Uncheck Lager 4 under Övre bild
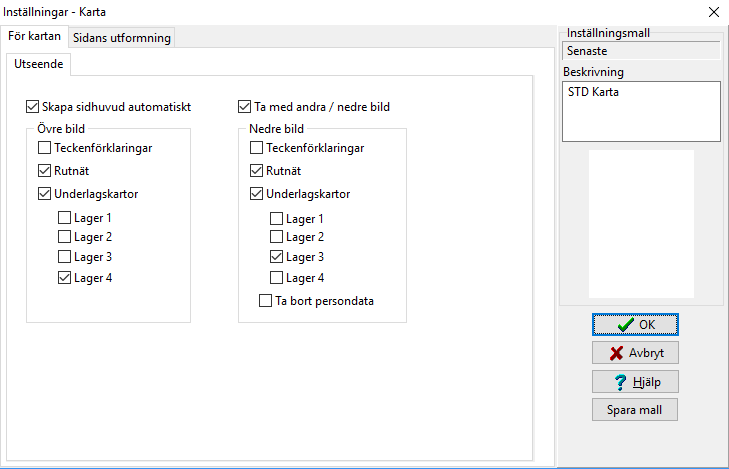729x469 pixels. tap(64, 277)
